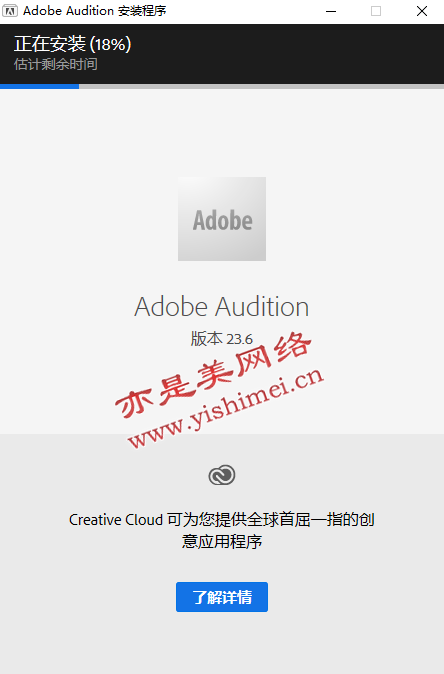Minimize the Adobe Audition installer window

pyautogui.click(x=331, y=11)
